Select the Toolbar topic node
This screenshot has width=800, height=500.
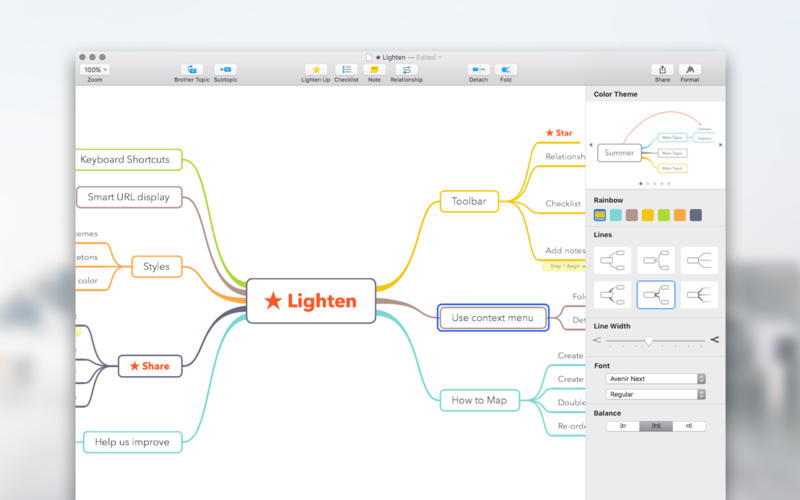(x=469, y=201)
